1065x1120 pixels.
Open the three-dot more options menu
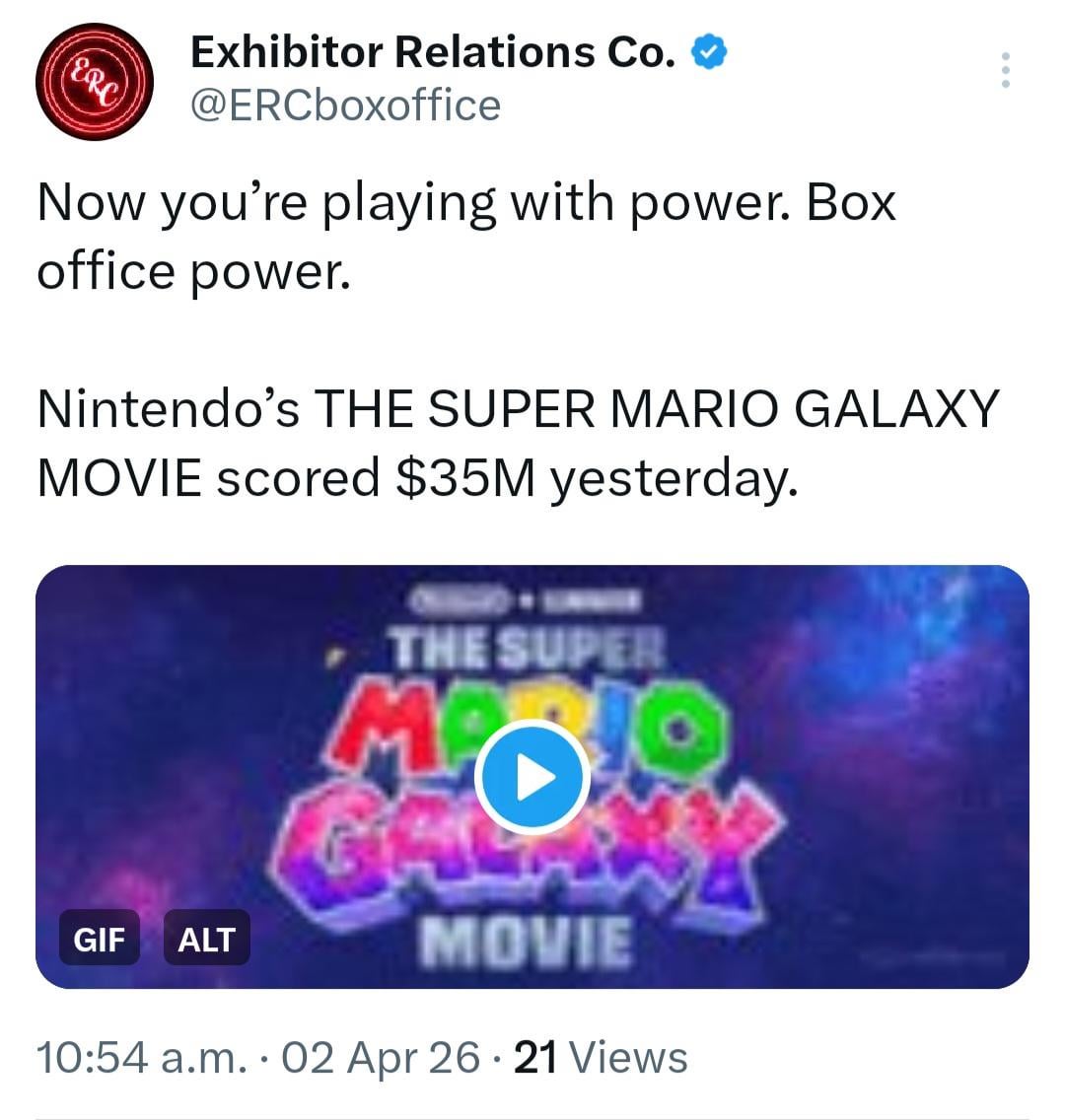(x=1005, y=71)
